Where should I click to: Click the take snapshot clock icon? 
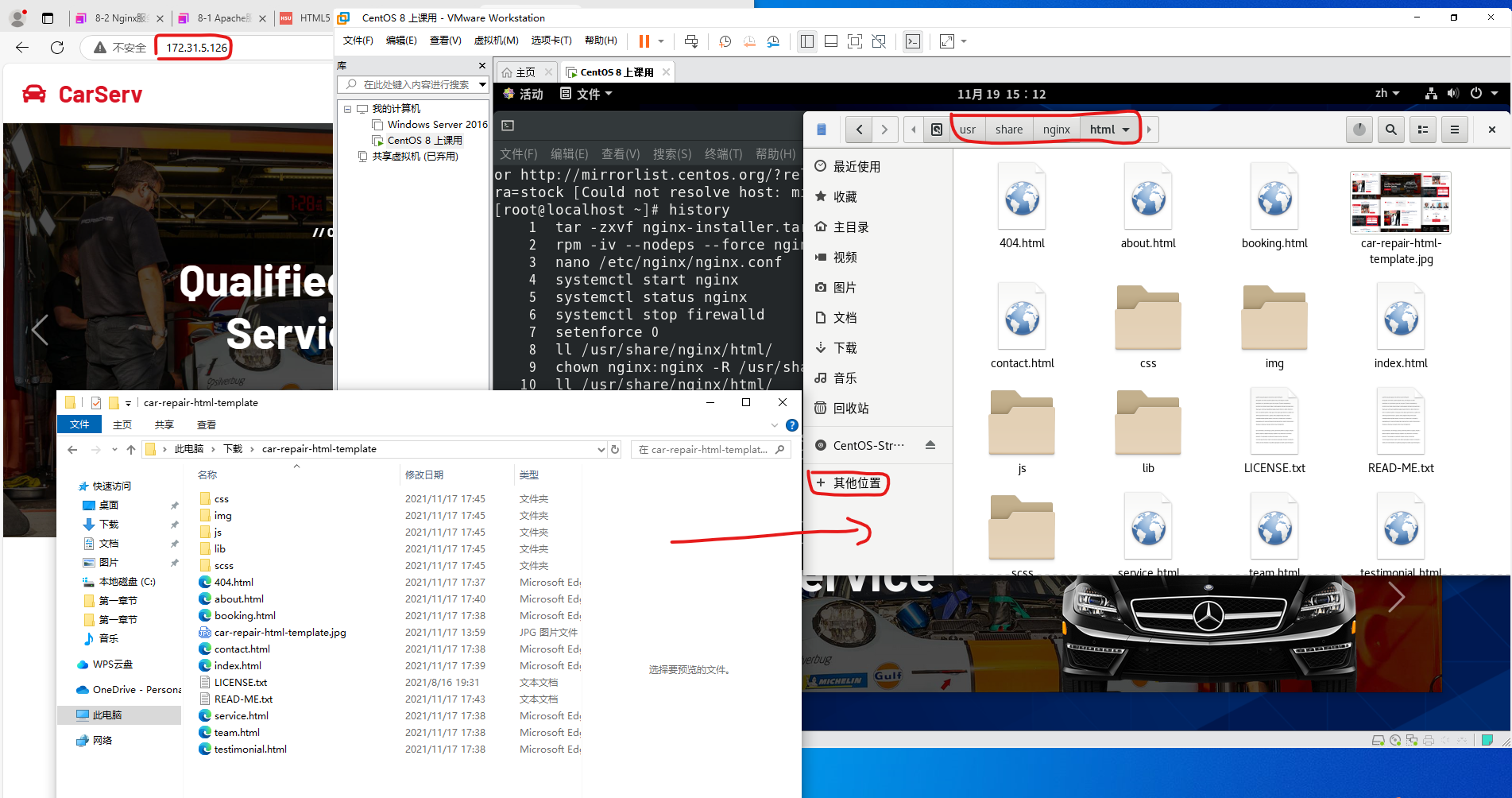point(725,41)
